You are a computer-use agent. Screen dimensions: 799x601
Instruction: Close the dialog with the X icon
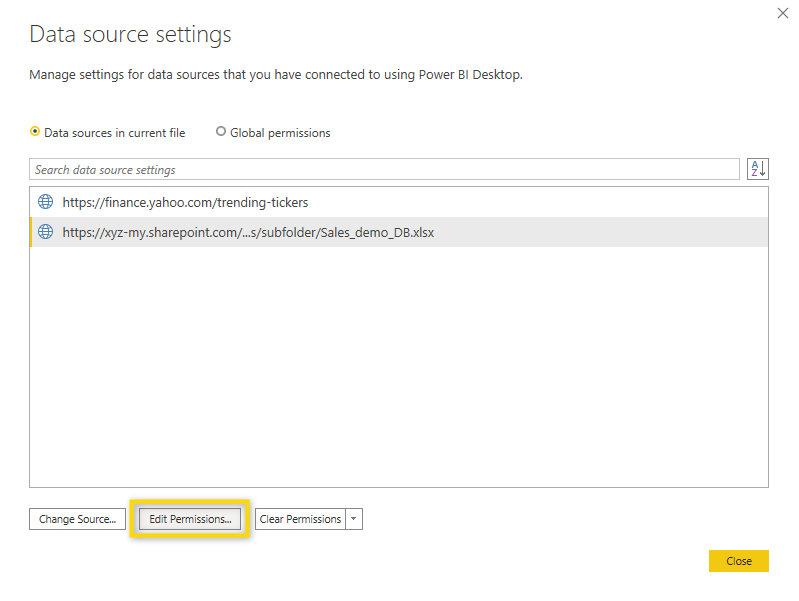tap(783, 13)
